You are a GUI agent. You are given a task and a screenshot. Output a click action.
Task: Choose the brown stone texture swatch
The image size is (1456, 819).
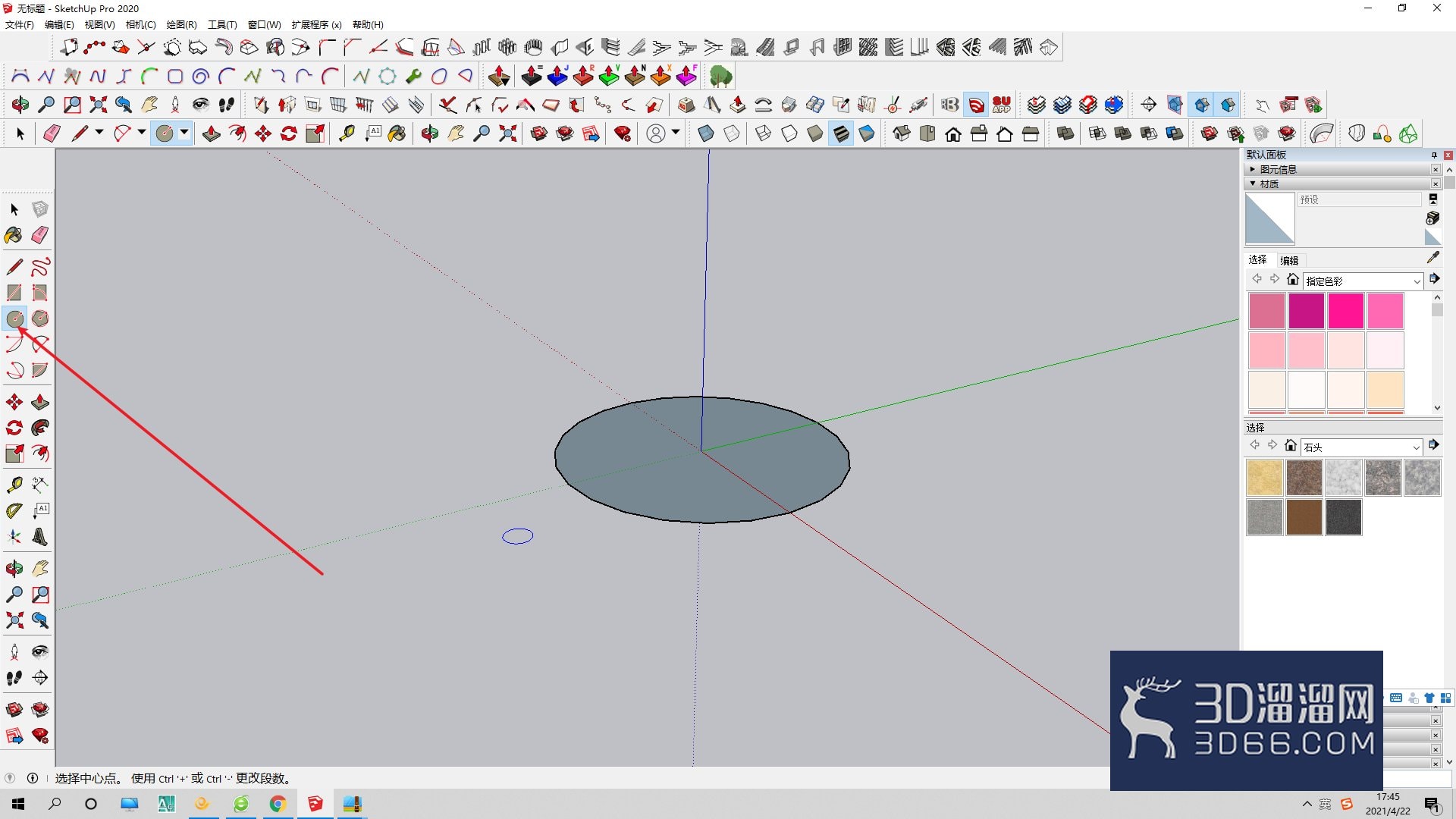tap(1304, 516)
